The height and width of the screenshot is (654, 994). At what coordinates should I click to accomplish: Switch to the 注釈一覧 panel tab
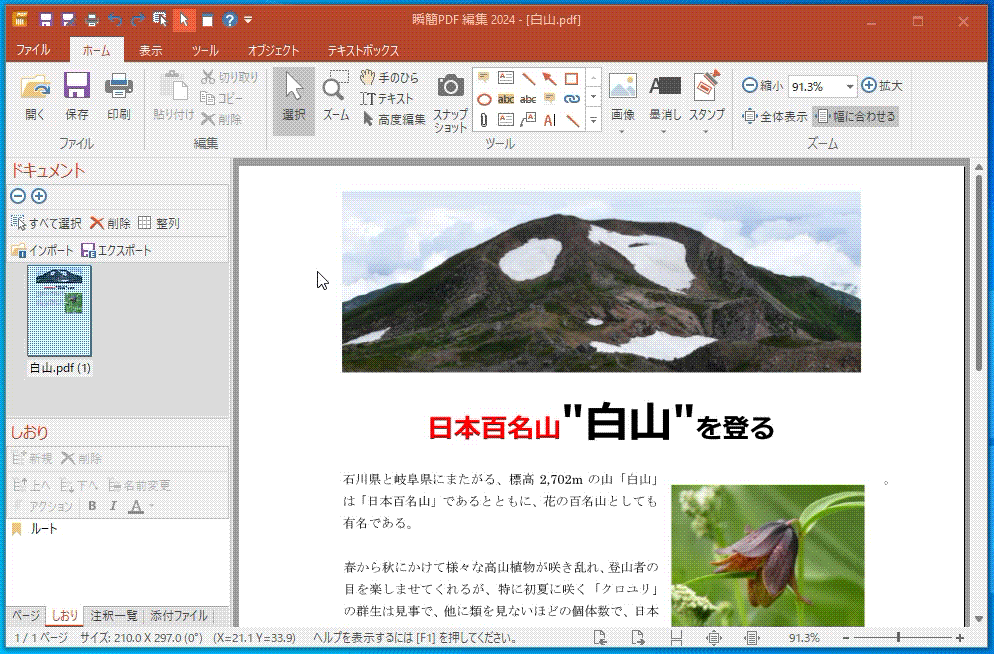(114, 615)
